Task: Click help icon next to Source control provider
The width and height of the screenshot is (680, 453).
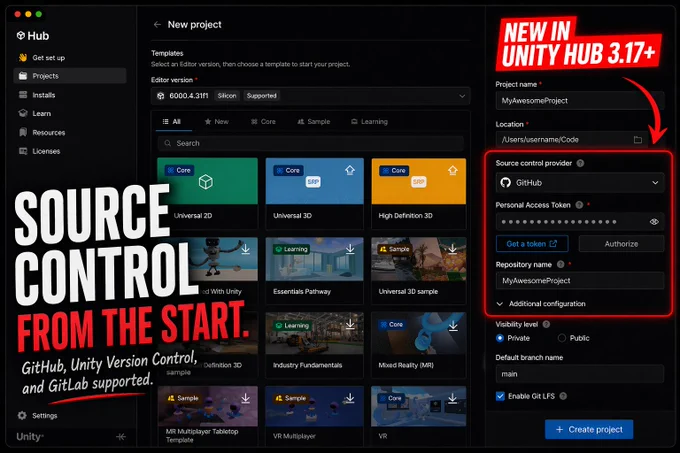Action: (580, 163)
